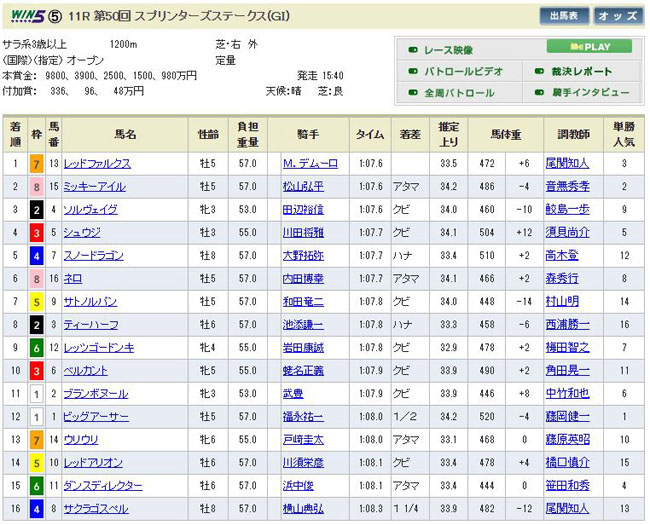Open the 全周パトロール video link
The height and width of the screenshot is (525, 650).
point(459,93)
